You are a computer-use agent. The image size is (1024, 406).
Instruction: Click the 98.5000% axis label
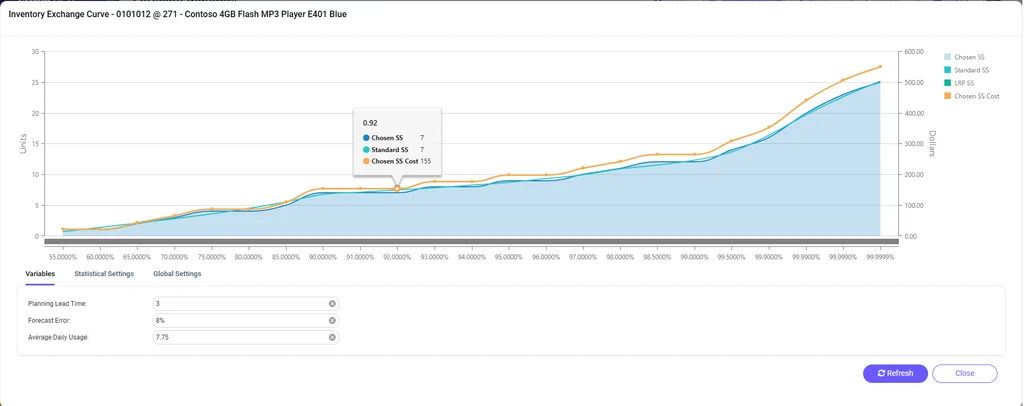point(658,257)
